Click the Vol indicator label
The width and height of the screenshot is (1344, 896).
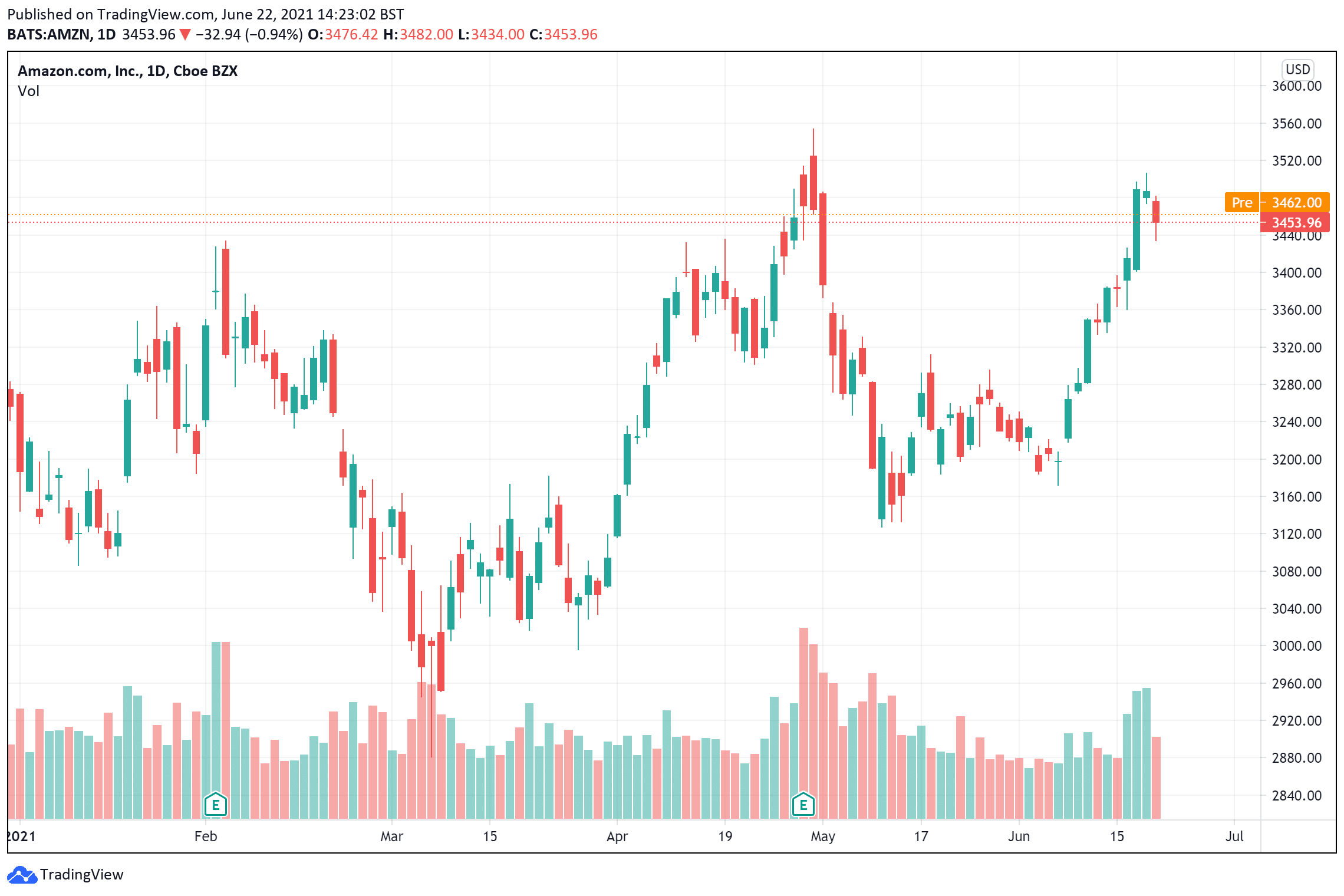pyautogui.click(x=28, y=91)
